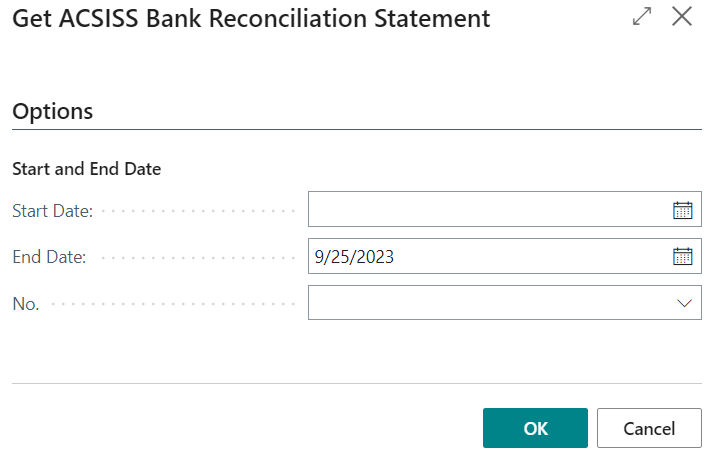Click the No. field label
The image size is (709, 459).
coord(26,304)
